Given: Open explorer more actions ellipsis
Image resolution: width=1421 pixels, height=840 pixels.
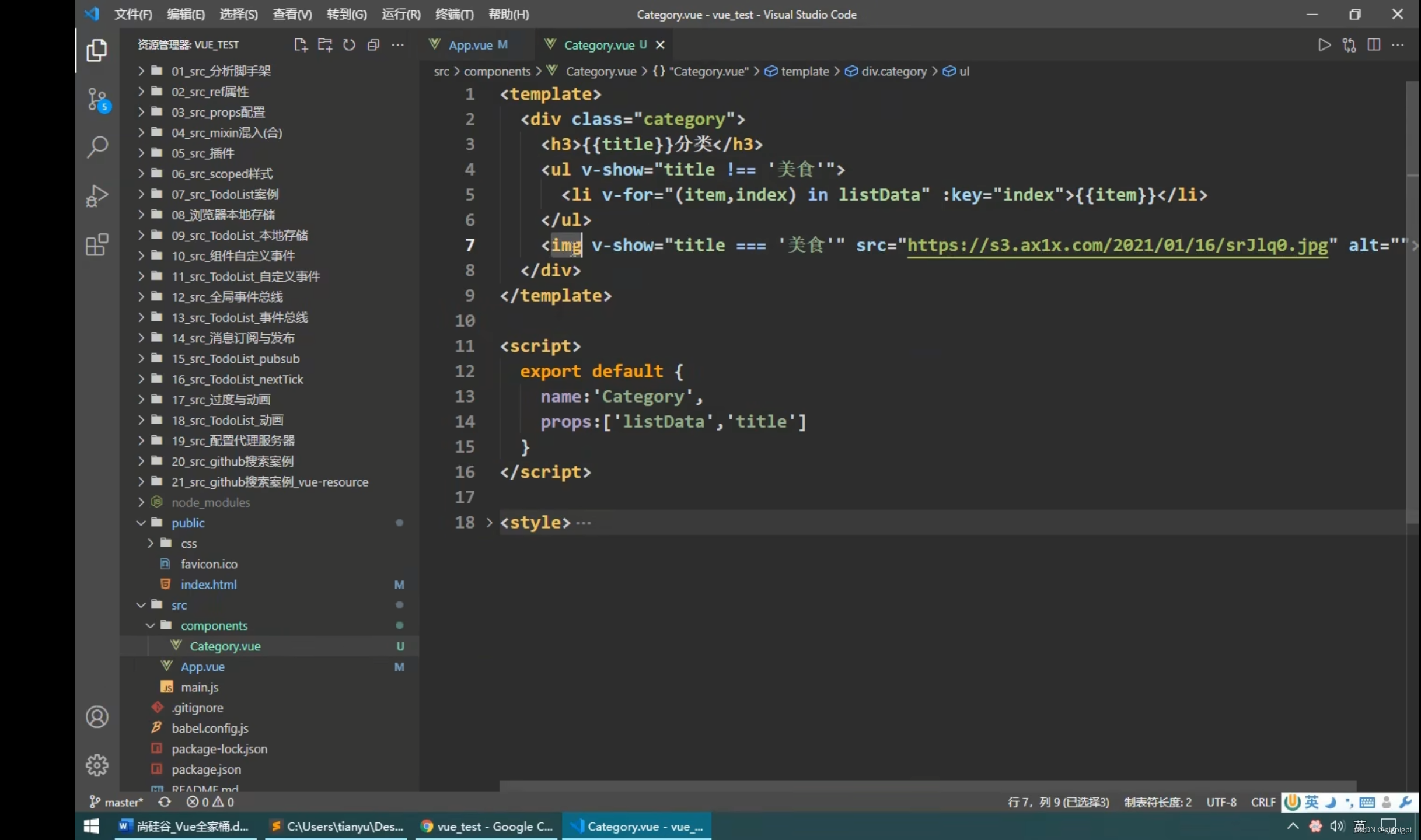Looking at the screenshot, I should tap(398, 45).
